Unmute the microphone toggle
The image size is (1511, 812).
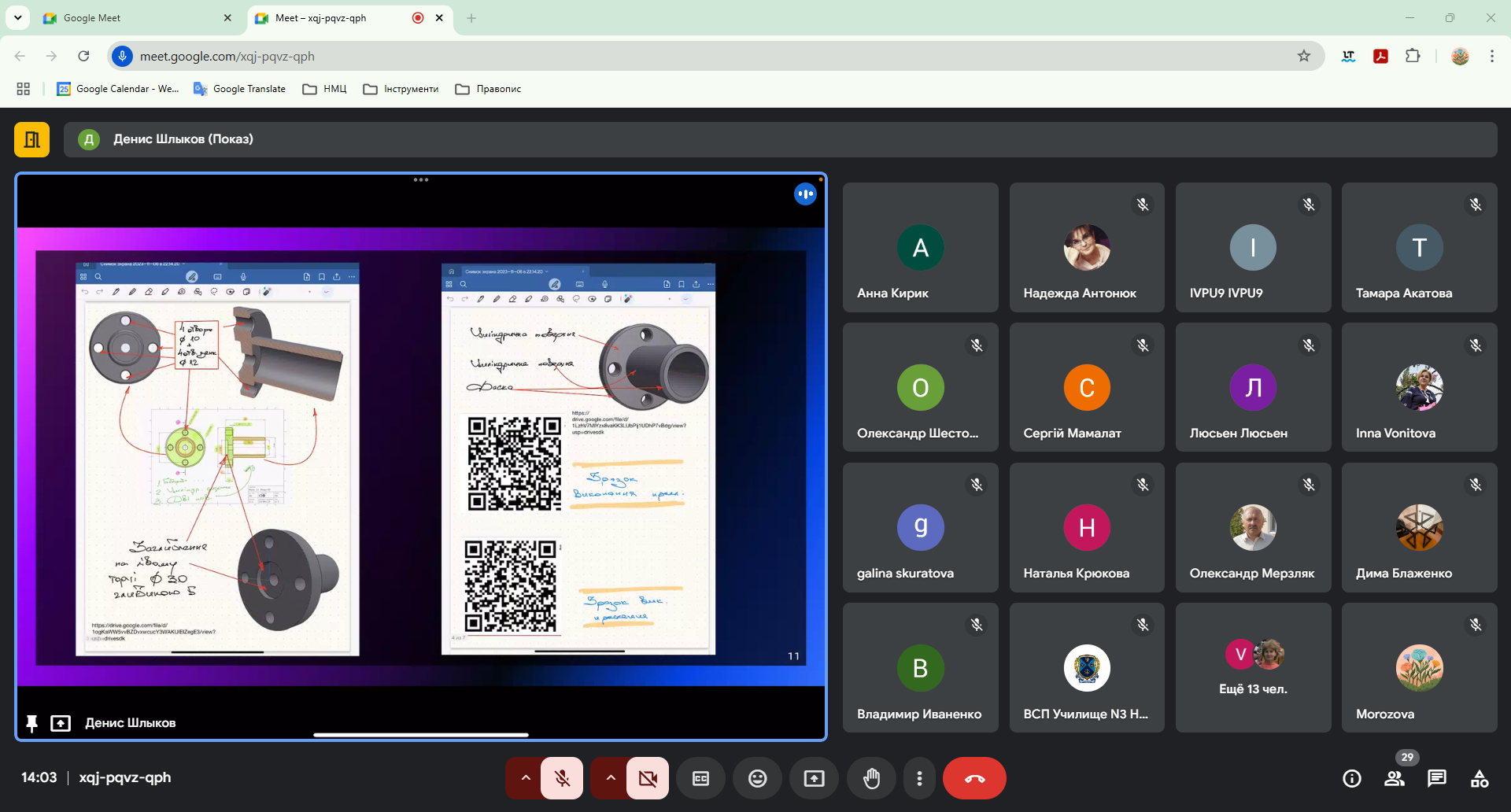pos(562,778)
